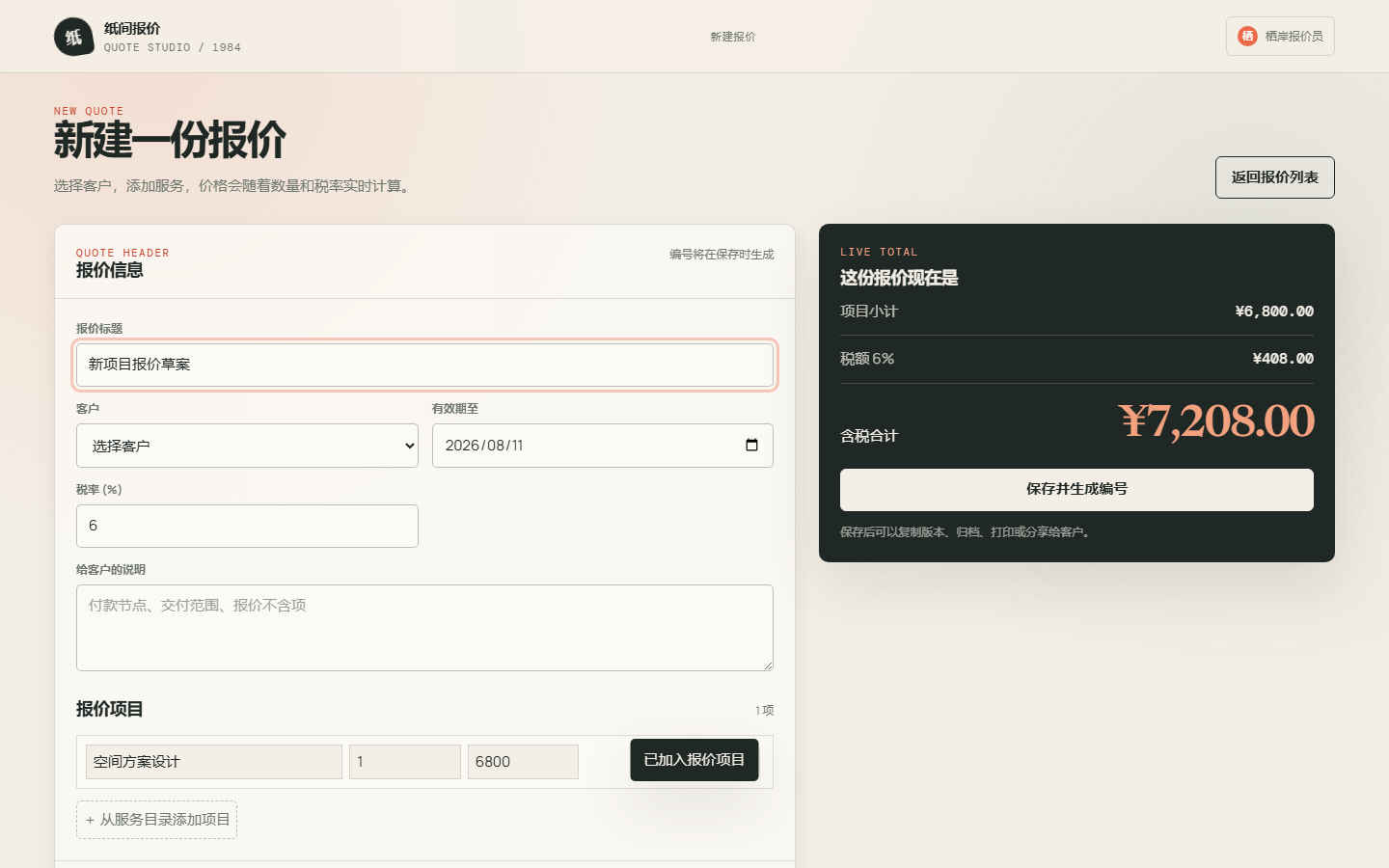Click the 纸间报价 brand name text
This screenshot has width=1389, height=868.
132,29
